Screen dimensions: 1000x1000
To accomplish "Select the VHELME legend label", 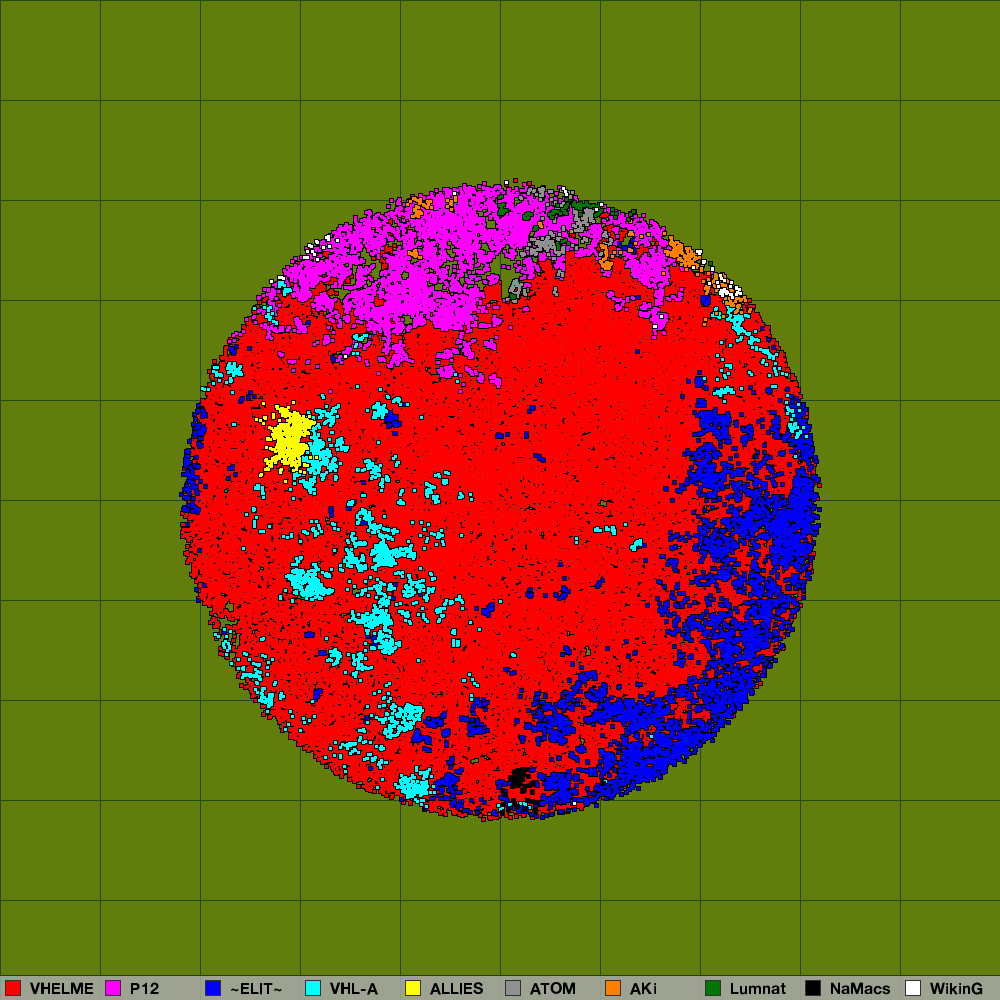I will tap(61, 989).
